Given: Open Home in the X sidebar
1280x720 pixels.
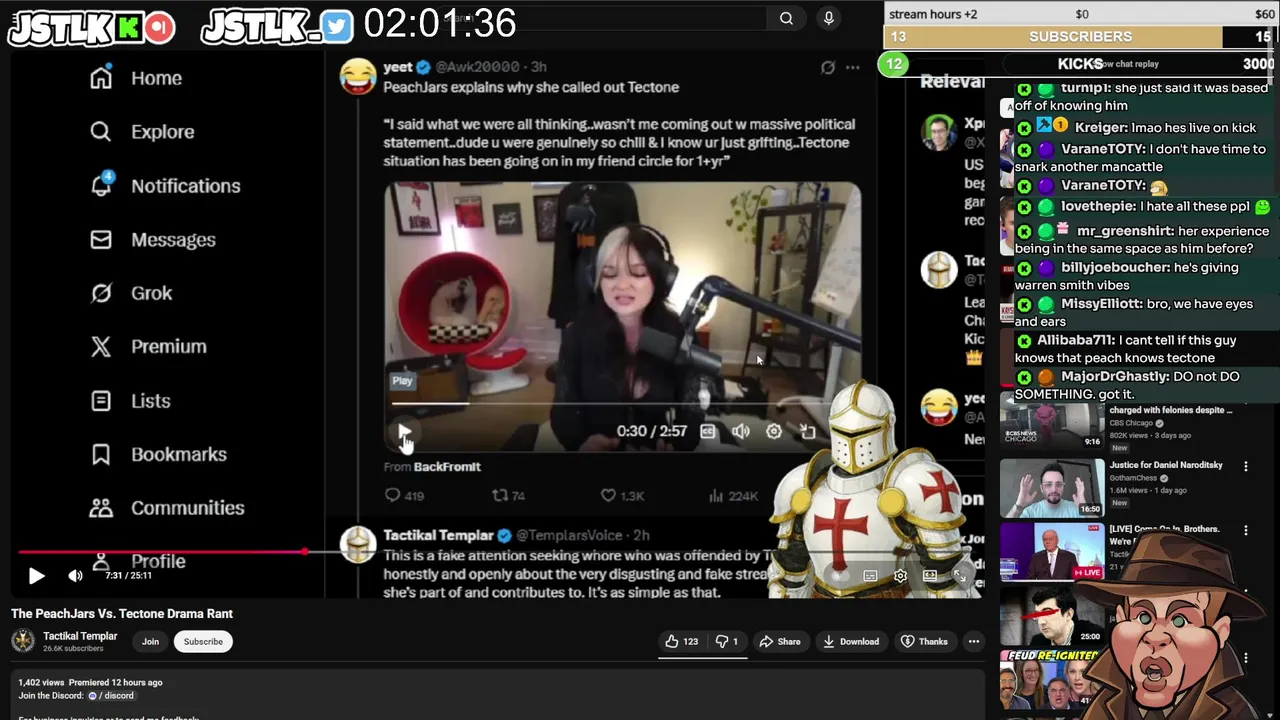Looking at the screenshot, I should tap(136, 78).
